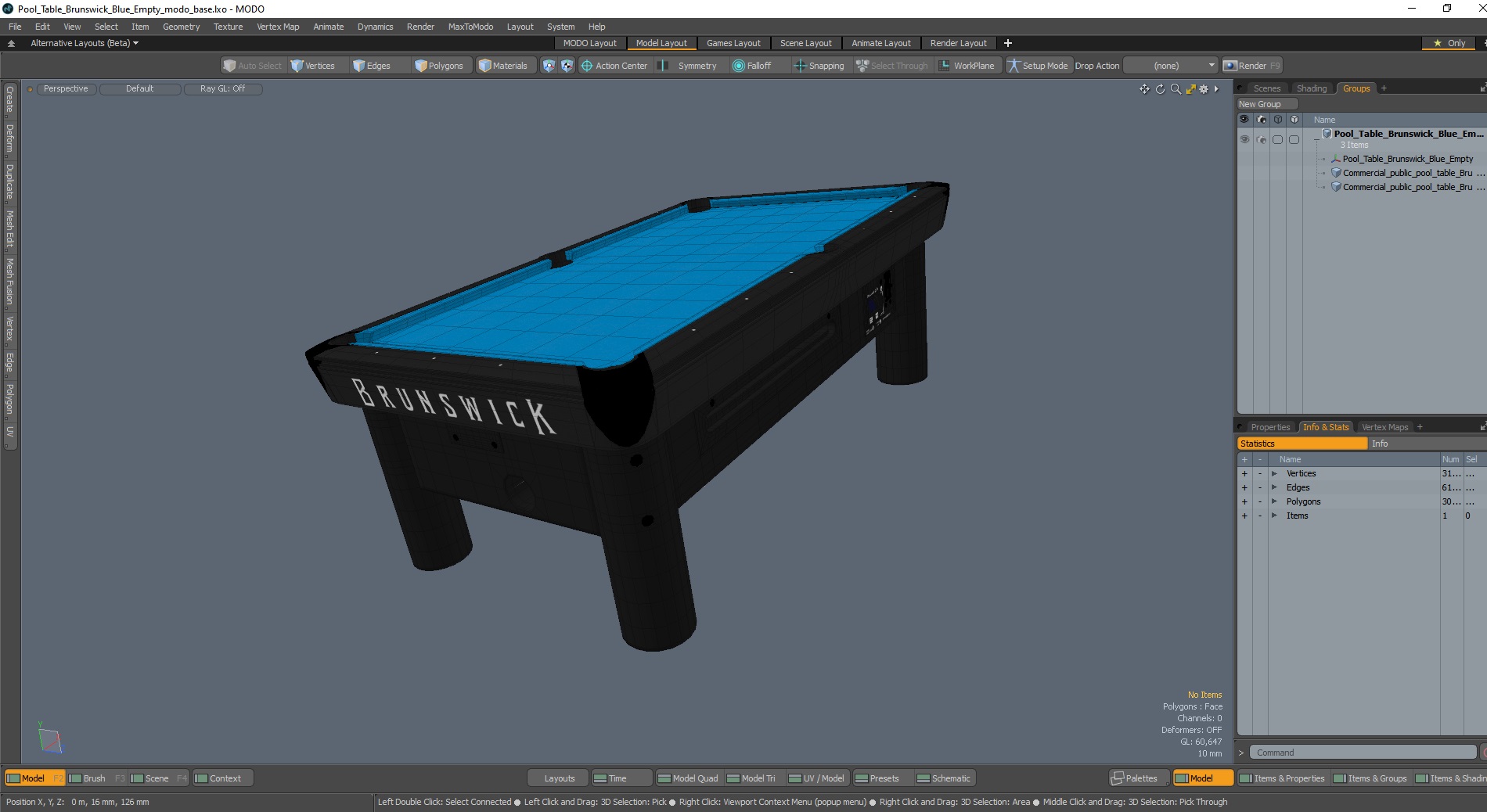Open the Perspective view type dropdown

[66, 88]
